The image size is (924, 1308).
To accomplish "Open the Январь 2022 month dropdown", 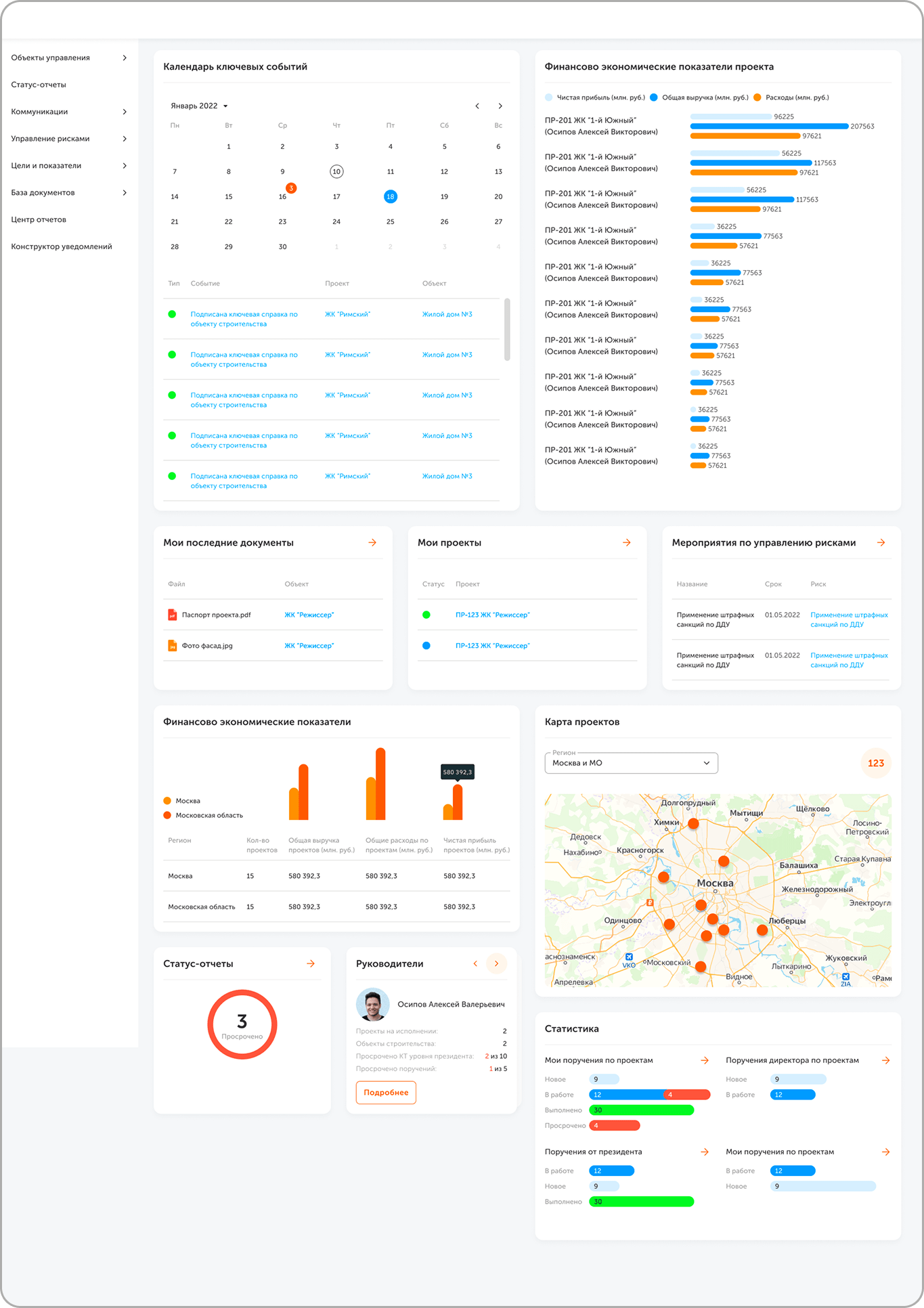I will click(x=199, y=106).
